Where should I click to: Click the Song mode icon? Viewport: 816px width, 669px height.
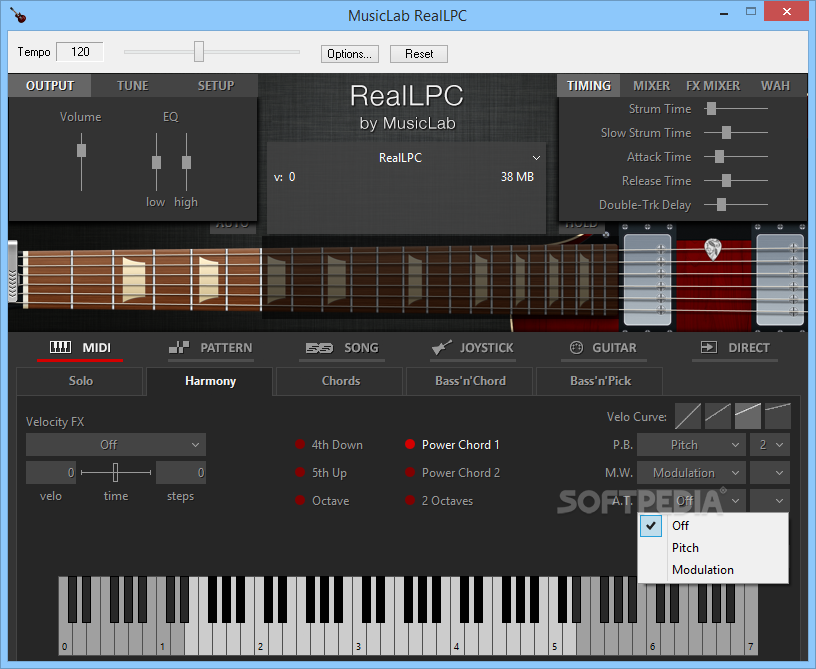tap(319, 348)
